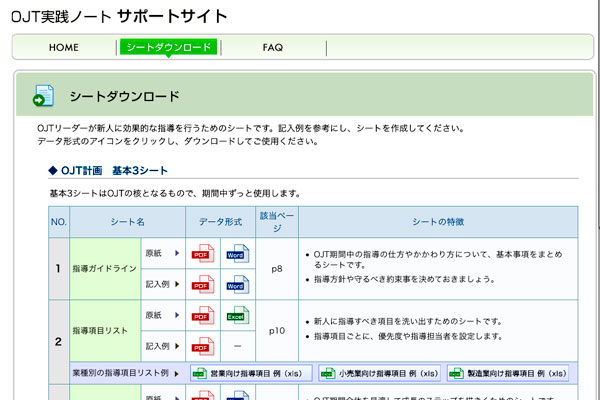The width and height of the screenshot is (600, 400).
Task: Select the active シートダウンロード tab
Action: pos(168,47)
